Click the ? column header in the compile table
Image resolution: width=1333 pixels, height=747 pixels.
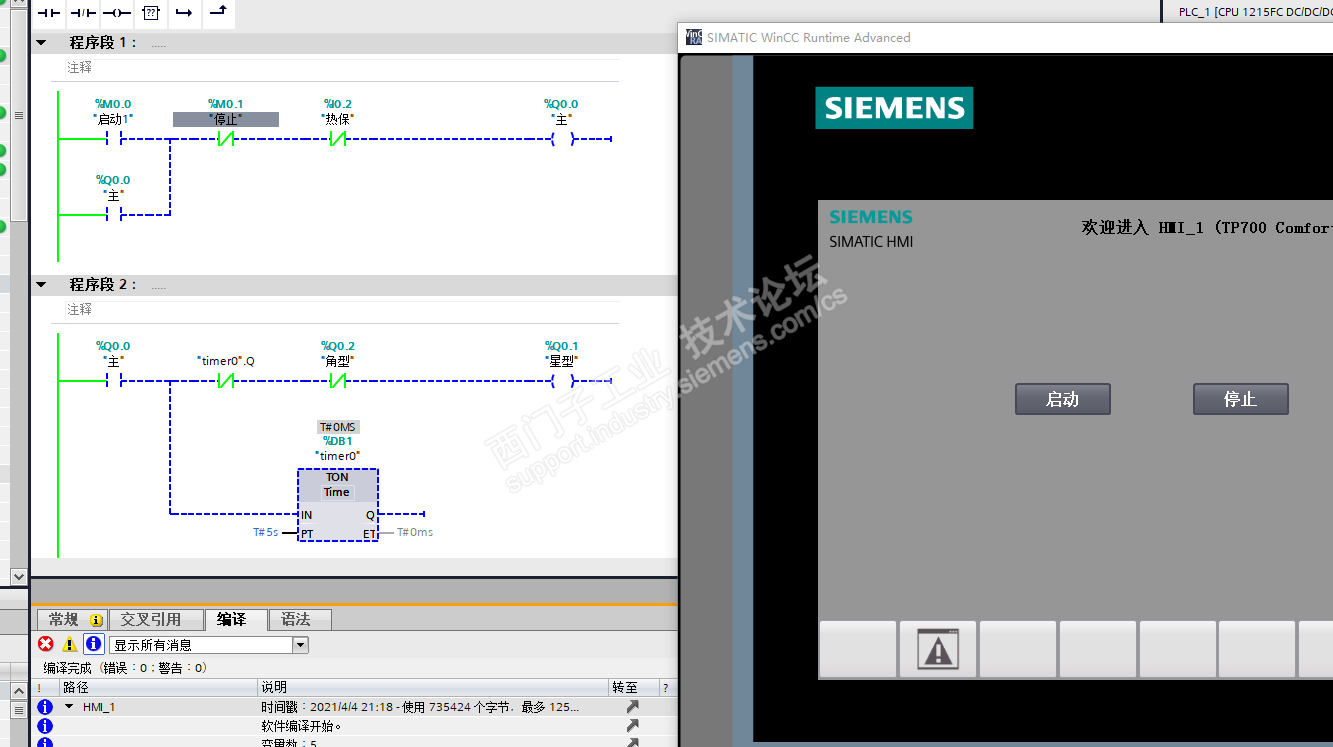click(x=665, y=687)
